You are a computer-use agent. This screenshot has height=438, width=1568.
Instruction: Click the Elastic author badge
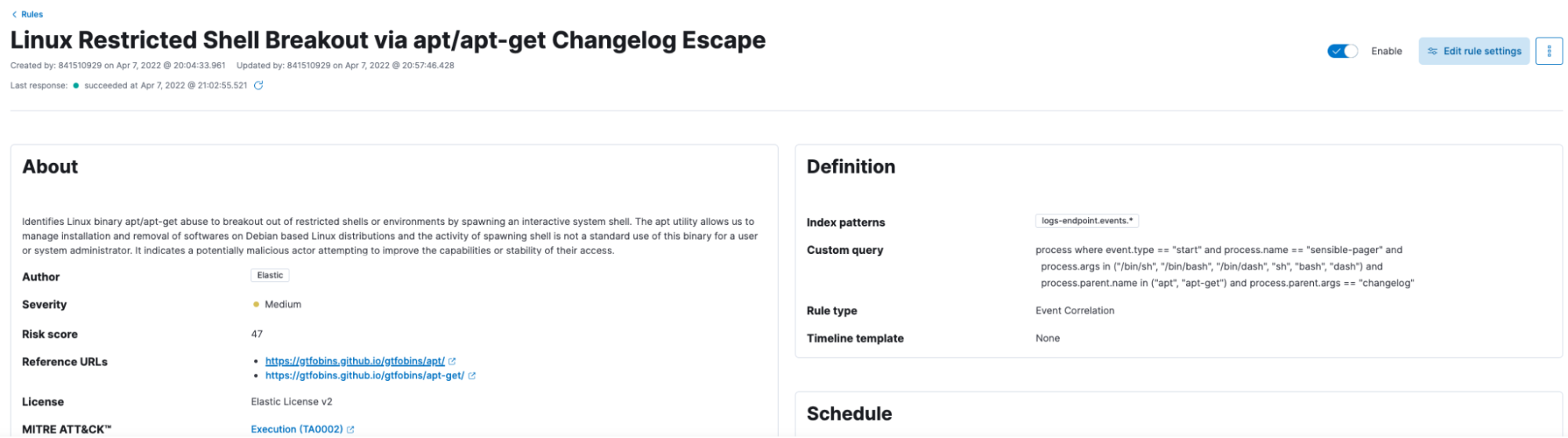(270, 276)
